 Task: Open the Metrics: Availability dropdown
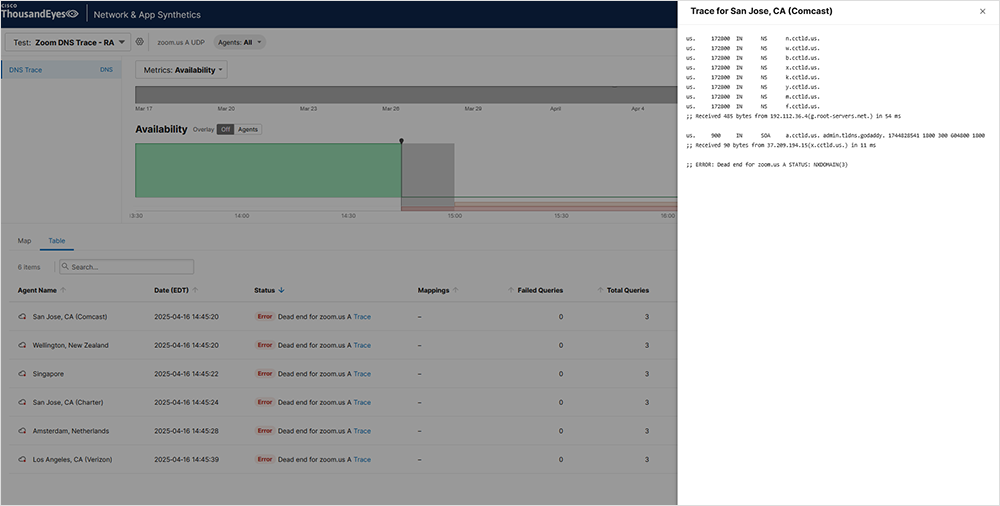click(181, 70)
